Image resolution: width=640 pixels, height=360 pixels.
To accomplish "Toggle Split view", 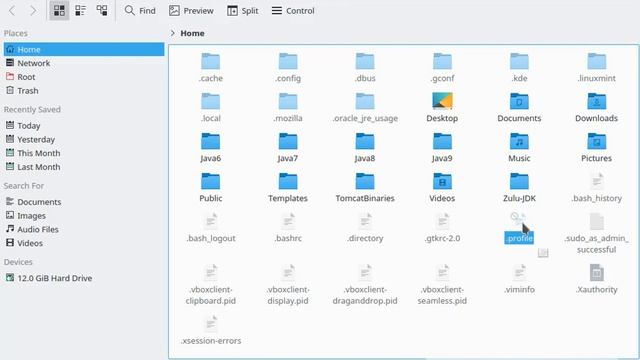I will (x=243, y=11).
